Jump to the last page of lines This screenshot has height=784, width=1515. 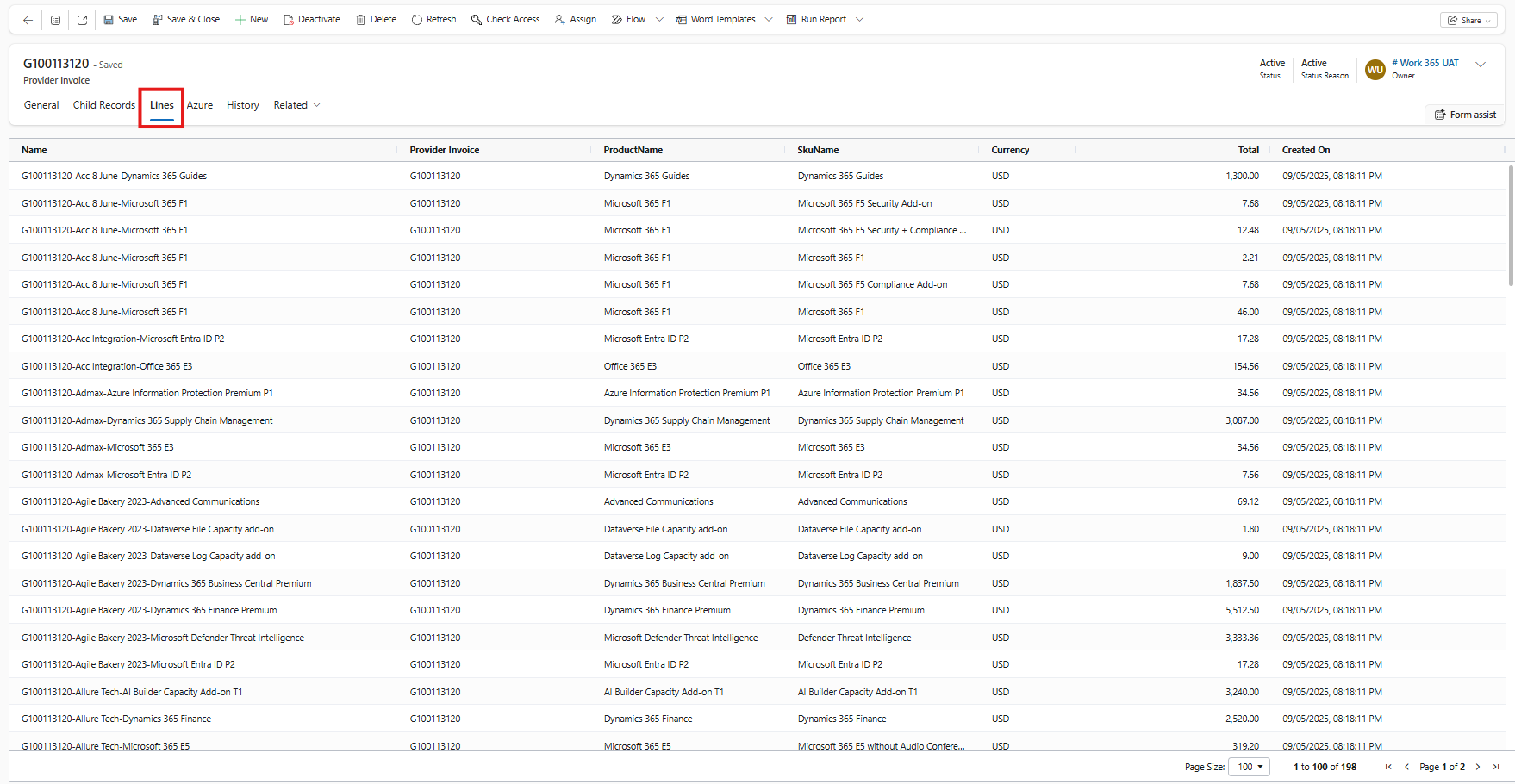1497,767
